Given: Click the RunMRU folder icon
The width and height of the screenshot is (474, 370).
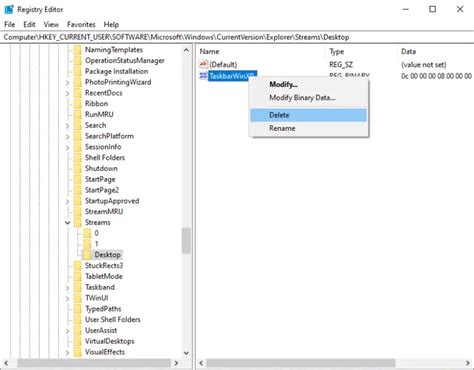Looking at the screenshot, I should tap(78, 115).
